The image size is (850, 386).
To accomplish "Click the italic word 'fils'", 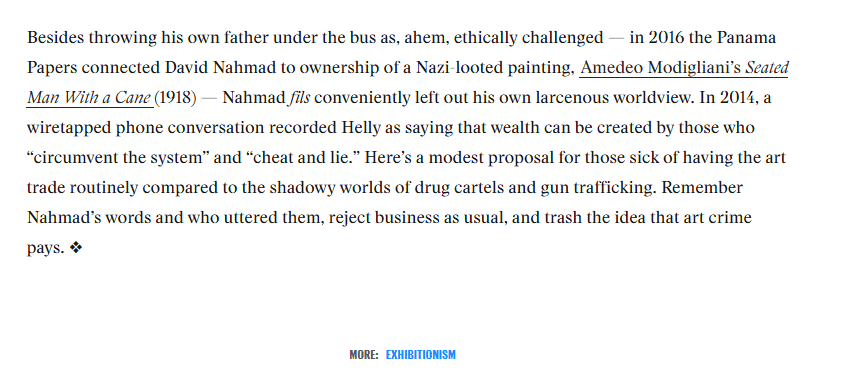I will coord(299,98).
